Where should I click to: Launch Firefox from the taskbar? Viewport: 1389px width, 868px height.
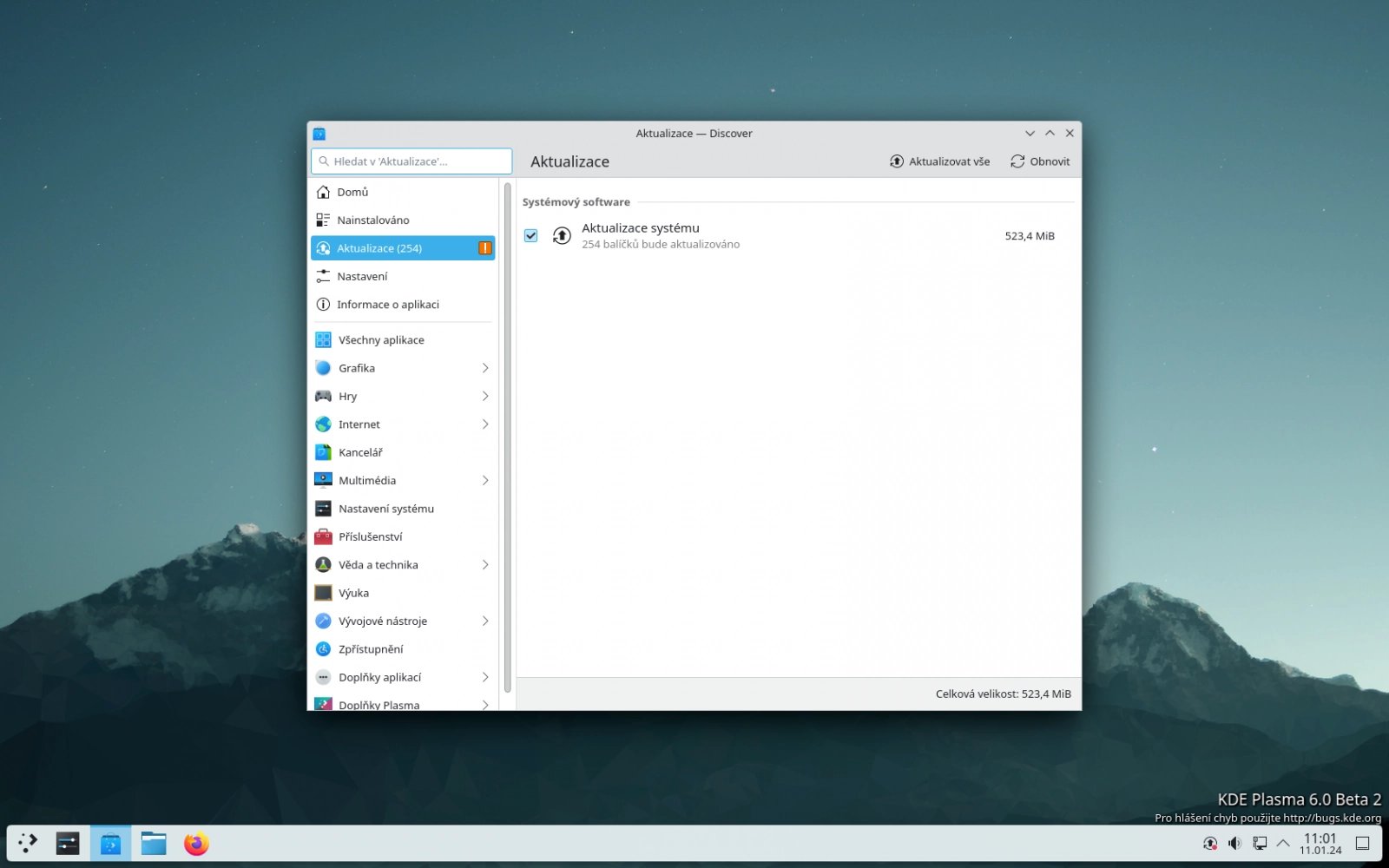[x=196, y=843]
